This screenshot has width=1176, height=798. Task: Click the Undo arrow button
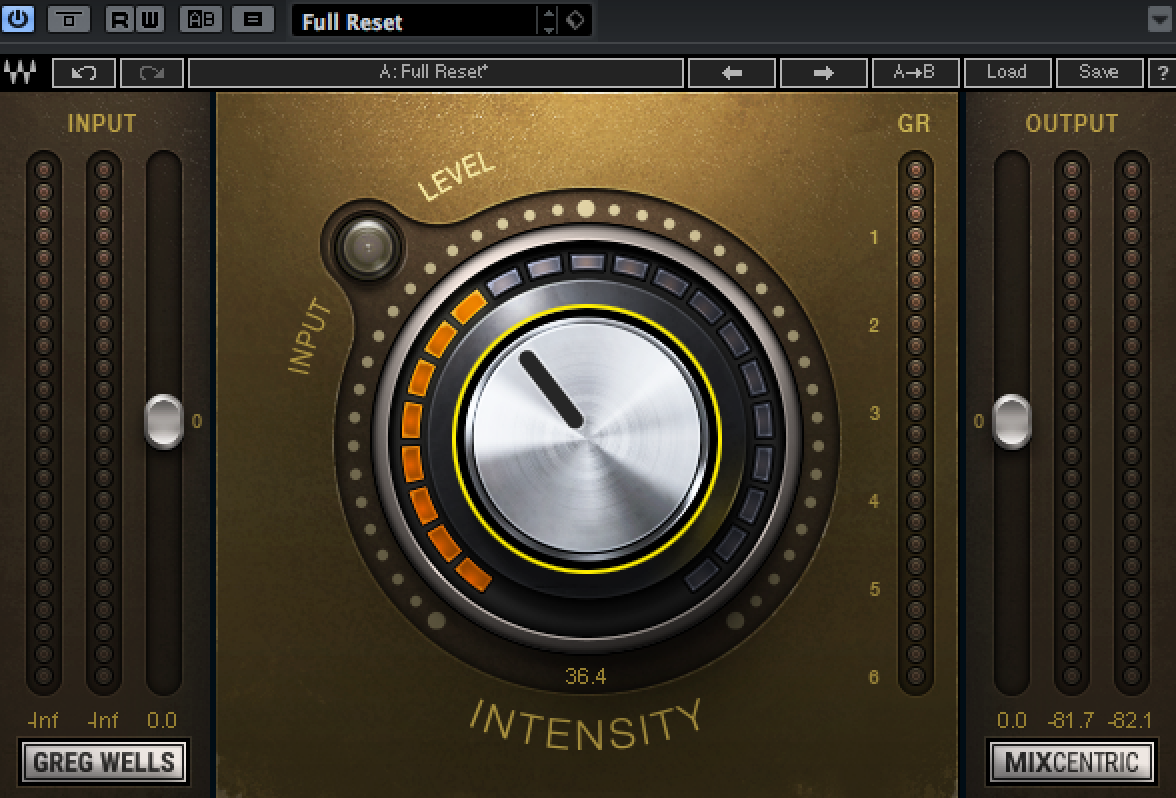point(83,73)
